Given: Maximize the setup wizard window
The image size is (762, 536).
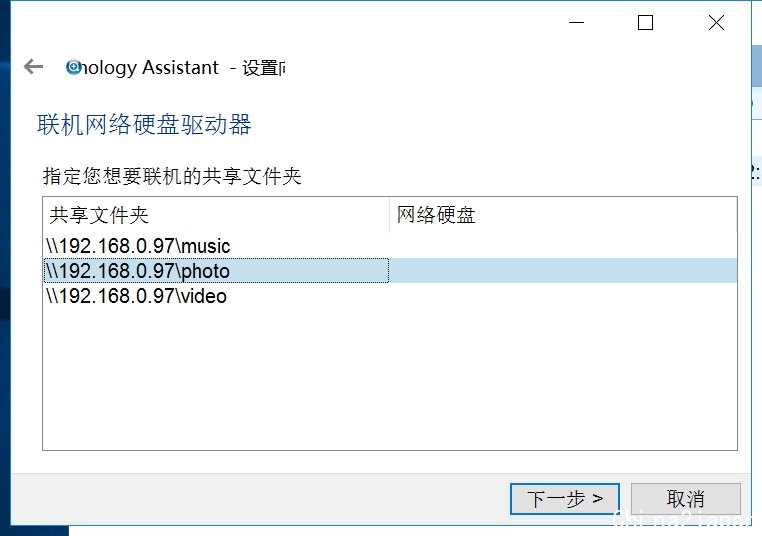Looking at the screenshot, I should coord(645,22).
